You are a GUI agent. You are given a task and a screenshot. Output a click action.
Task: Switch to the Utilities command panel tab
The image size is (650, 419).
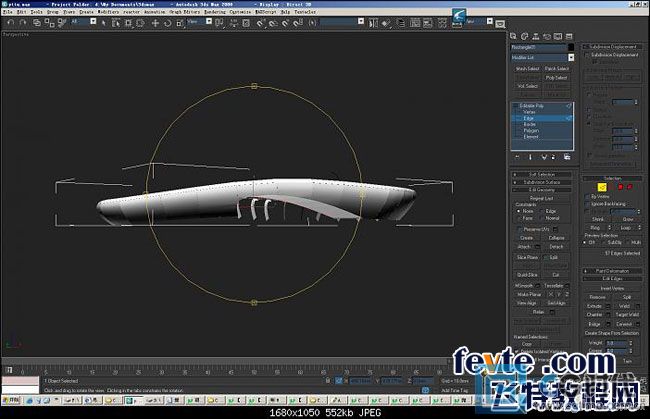point(569,36)
